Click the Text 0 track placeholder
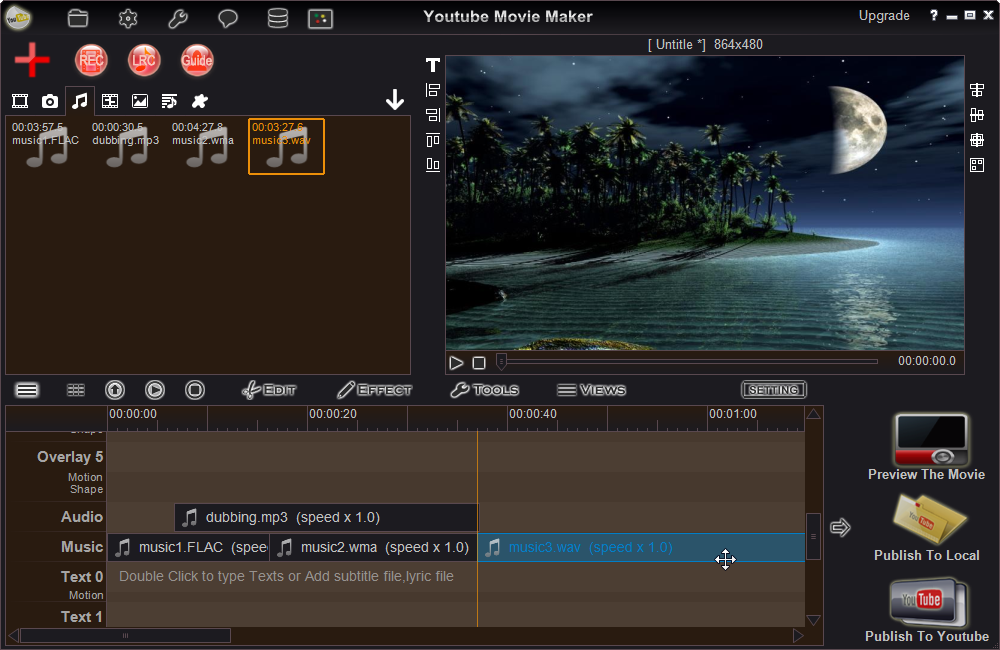1000x650 pixels. pyautogui.click(x=286, y=577)
